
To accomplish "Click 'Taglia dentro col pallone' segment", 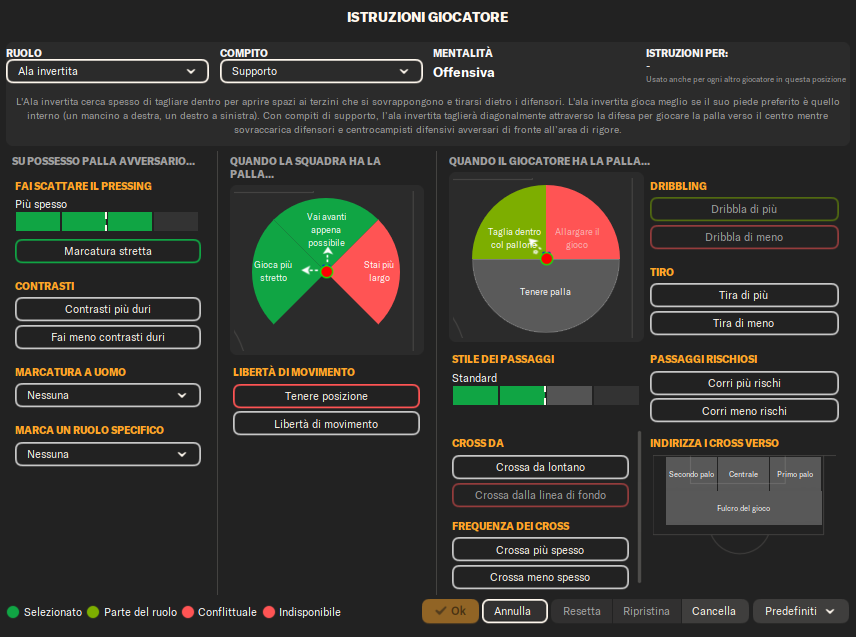I will click(509, 232).
